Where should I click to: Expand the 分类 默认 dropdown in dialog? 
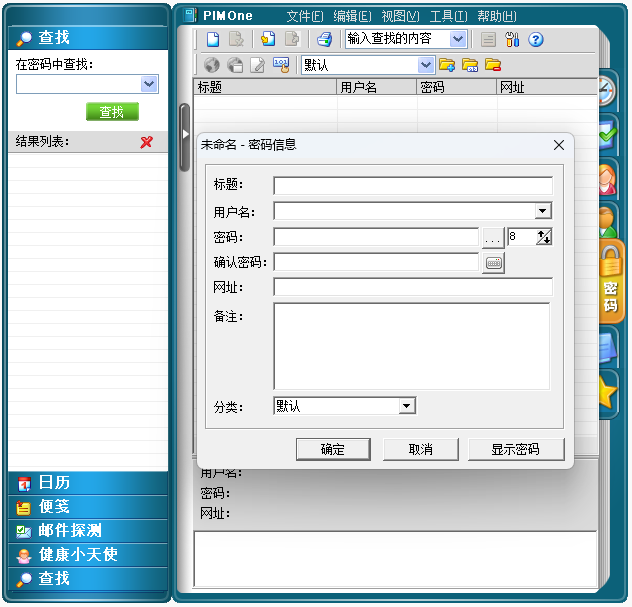click(407, 405)
